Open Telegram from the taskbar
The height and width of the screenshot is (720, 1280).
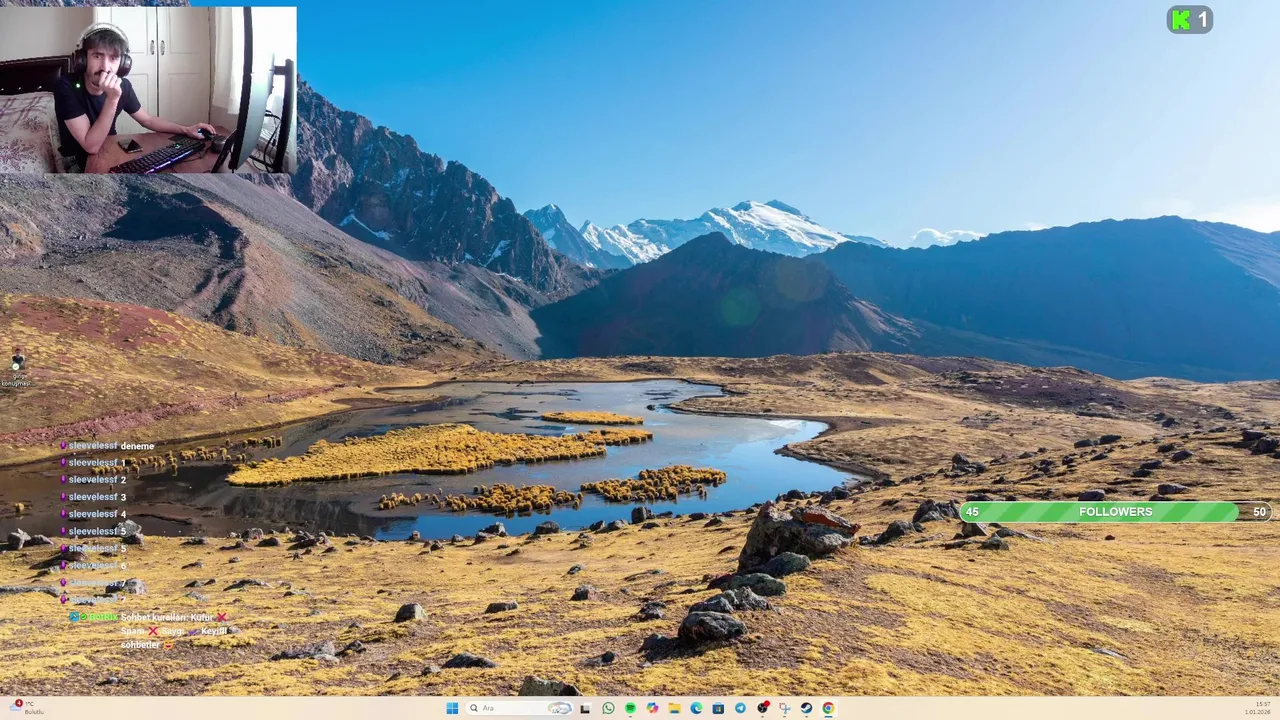pos(740,708)
